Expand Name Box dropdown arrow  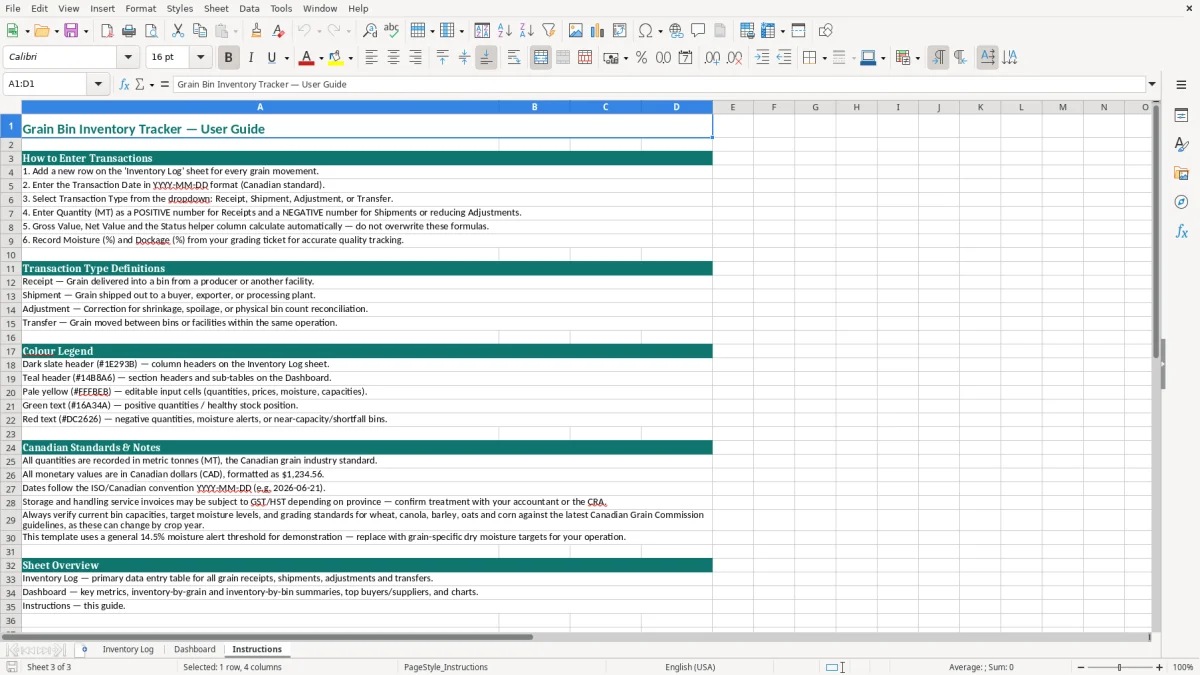(x=99, y=84)
